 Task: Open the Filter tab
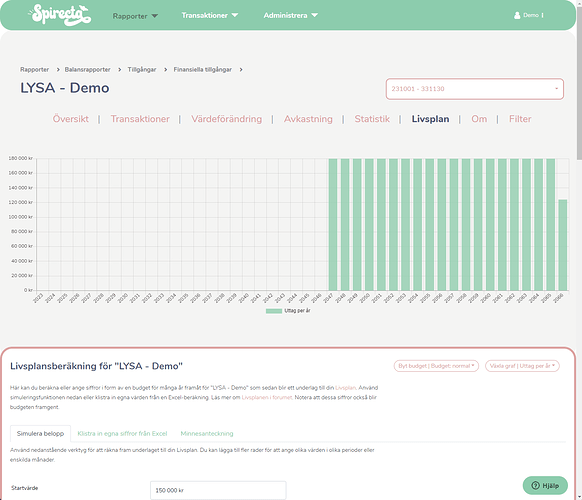coord(520,119)
